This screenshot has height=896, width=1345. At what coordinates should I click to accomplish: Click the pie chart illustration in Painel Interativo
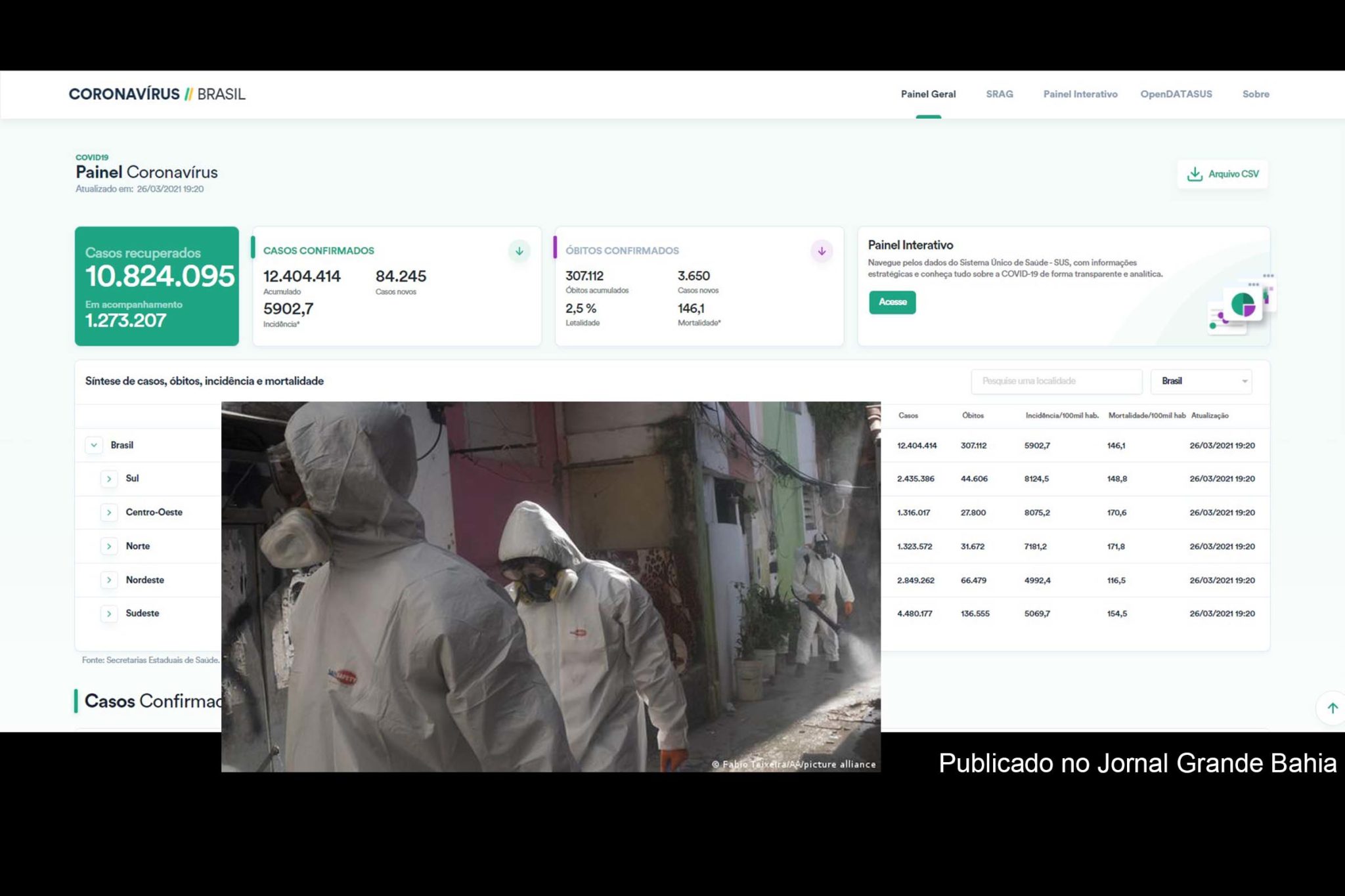click(1242, 305)
